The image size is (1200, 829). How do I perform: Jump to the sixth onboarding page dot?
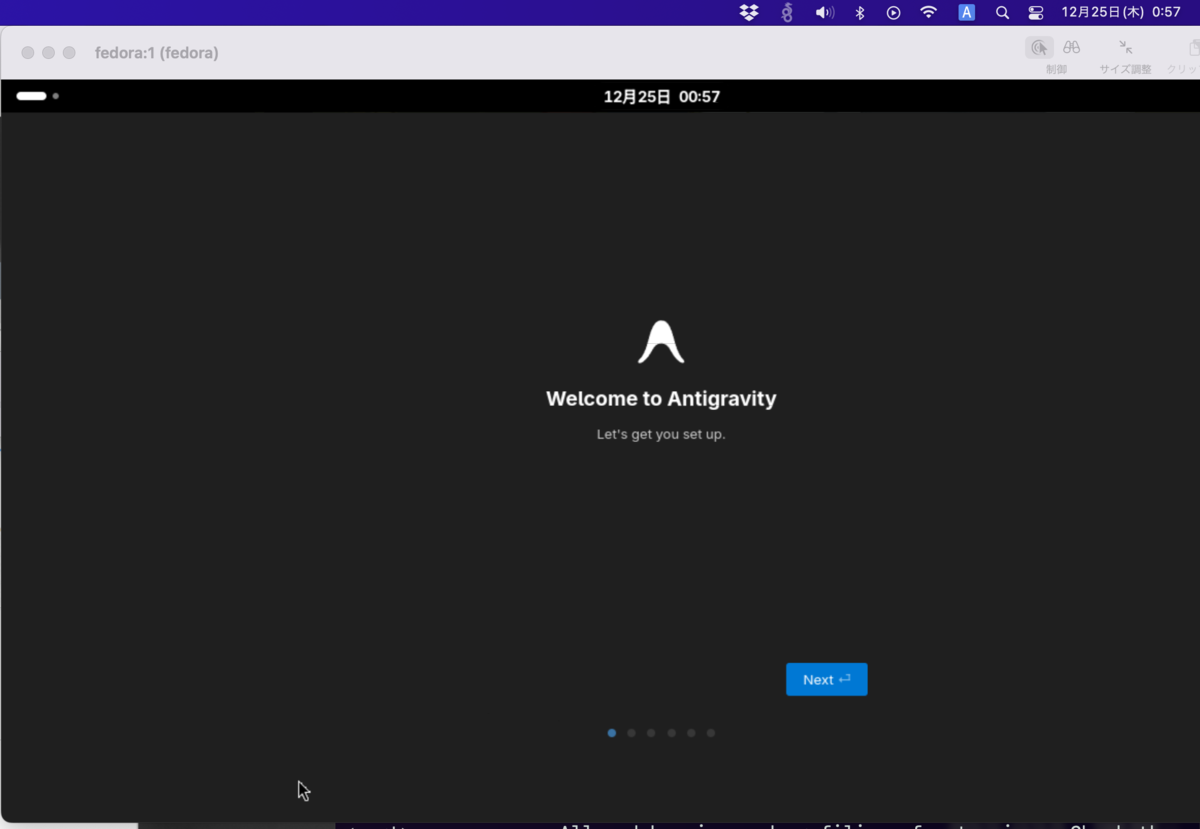(x=711, y=733)
